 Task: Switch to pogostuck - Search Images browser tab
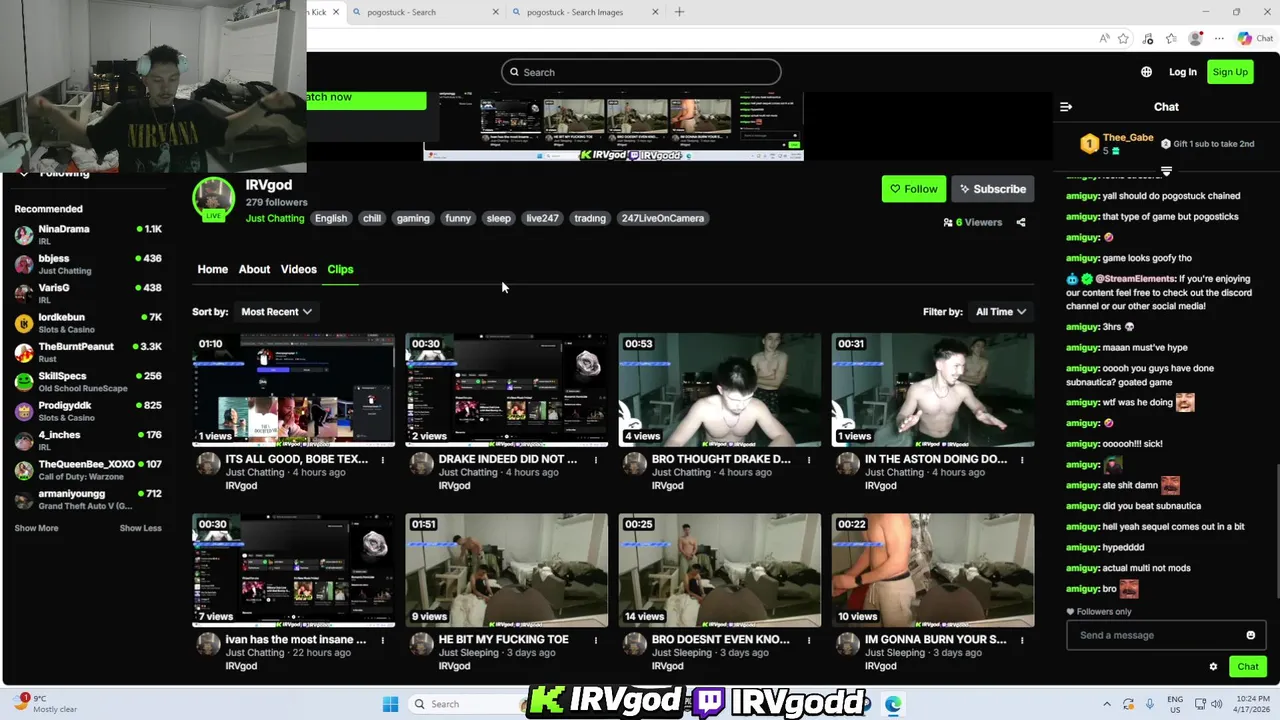pos(585,12)
